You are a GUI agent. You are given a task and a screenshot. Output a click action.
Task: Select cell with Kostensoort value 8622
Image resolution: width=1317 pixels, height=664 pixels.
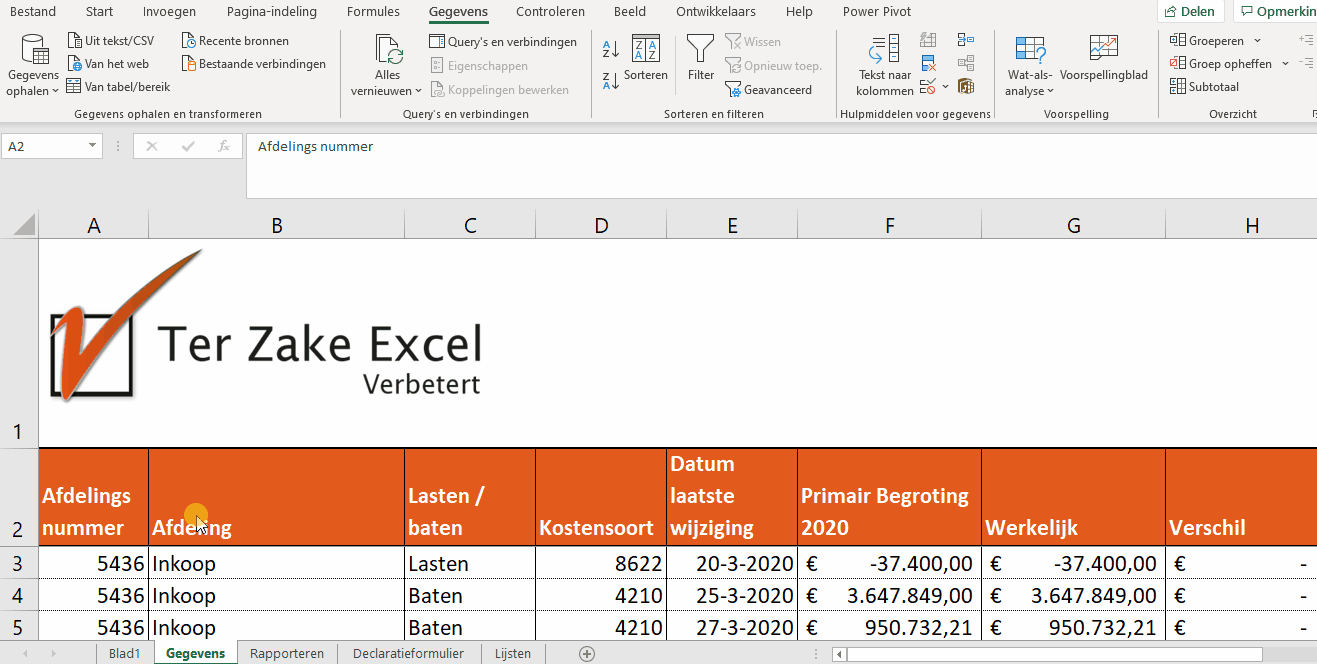601,564
